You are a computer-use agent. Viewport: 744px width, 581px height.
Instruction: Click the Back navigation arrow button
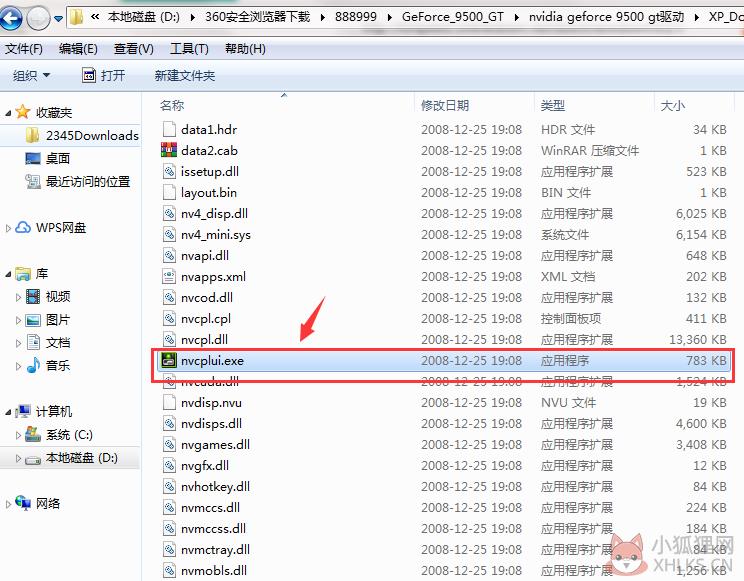(x=11, y=18)
